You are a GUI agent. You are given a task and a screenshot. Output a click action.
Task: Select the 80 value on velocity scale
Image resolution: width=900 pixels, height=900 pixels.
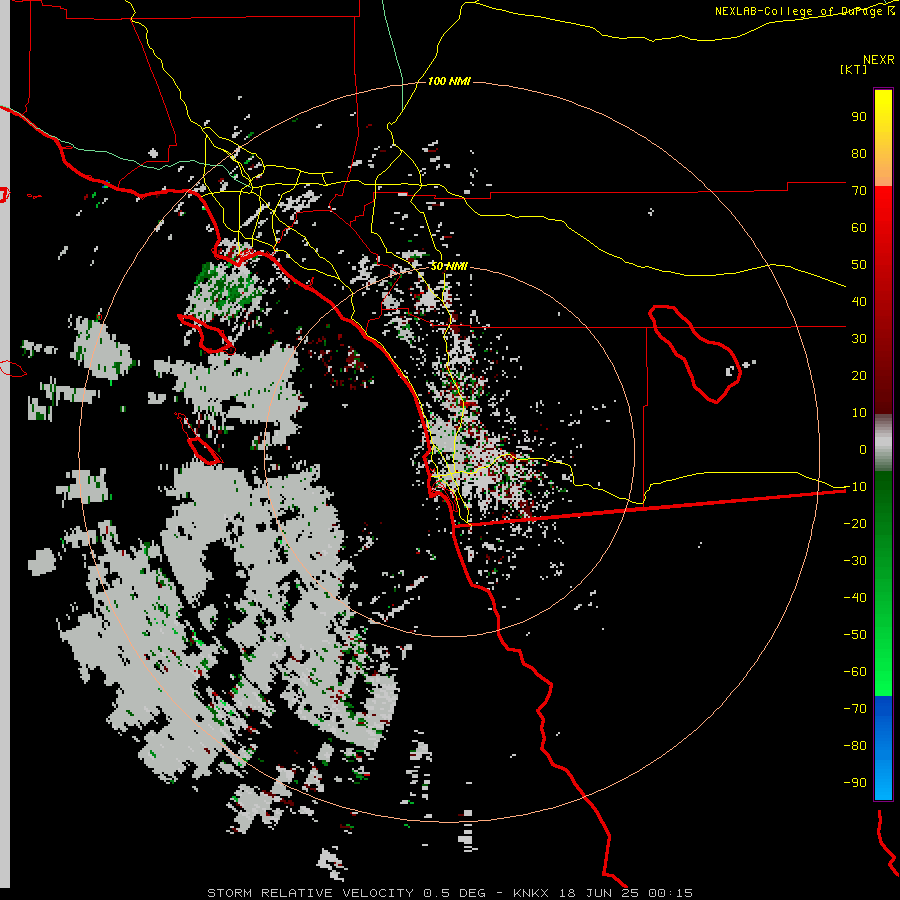point(859,154)
